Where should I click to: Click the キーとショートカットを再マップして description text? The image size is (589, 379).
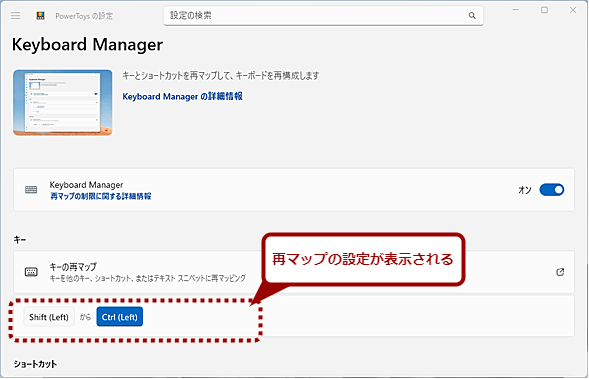(221, 75)
